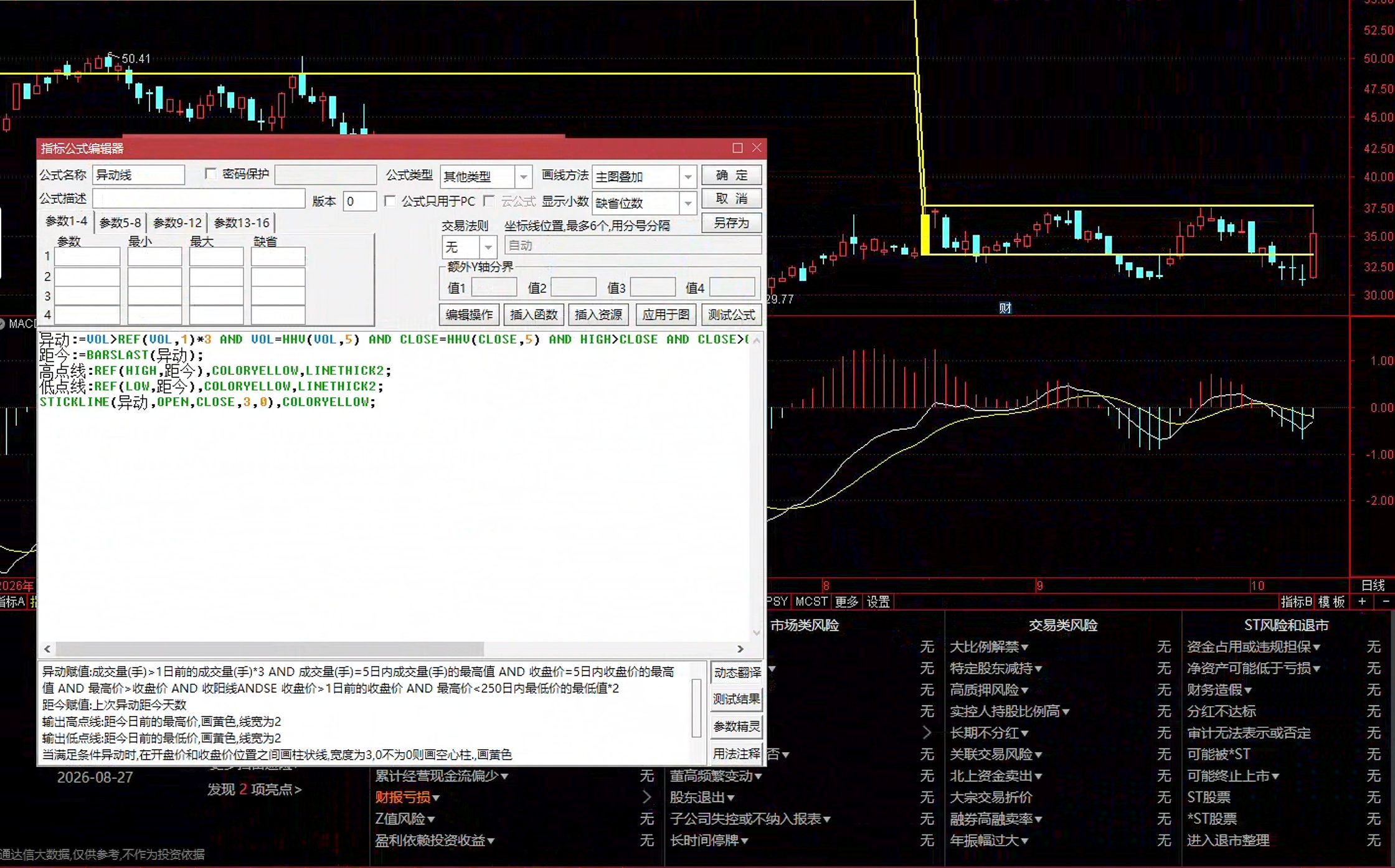
Task: Click the 取消 button
Action: (x=732, y=199)
